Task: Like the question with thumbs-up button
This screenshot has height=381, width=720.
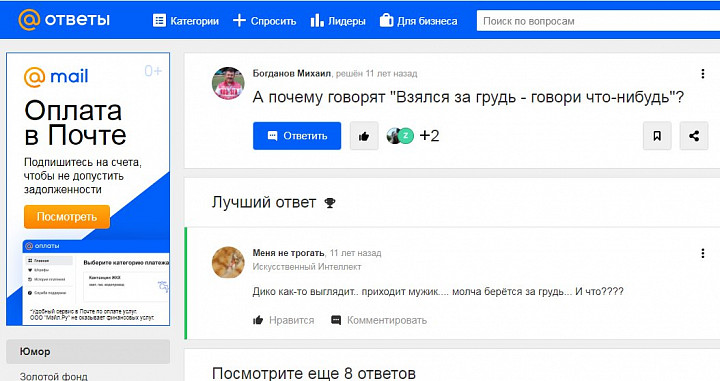Action: tap(364, 136)
